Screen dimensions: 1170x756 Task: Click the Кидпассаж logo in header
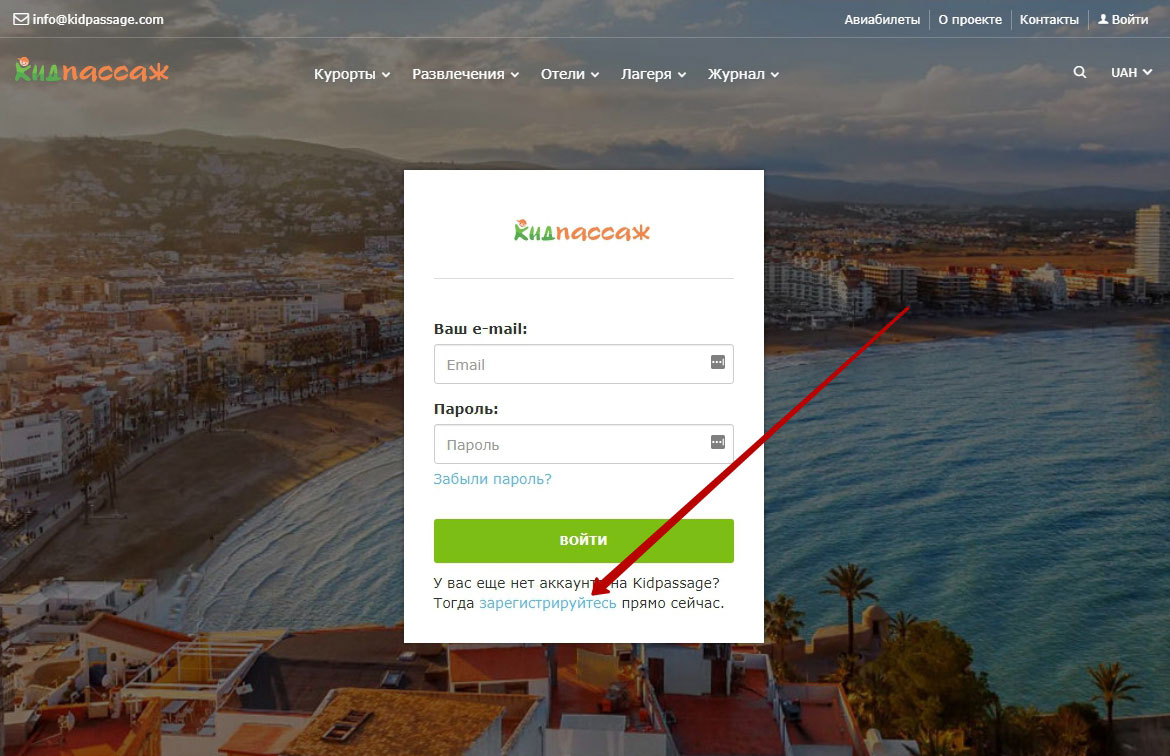click(92, 71)
